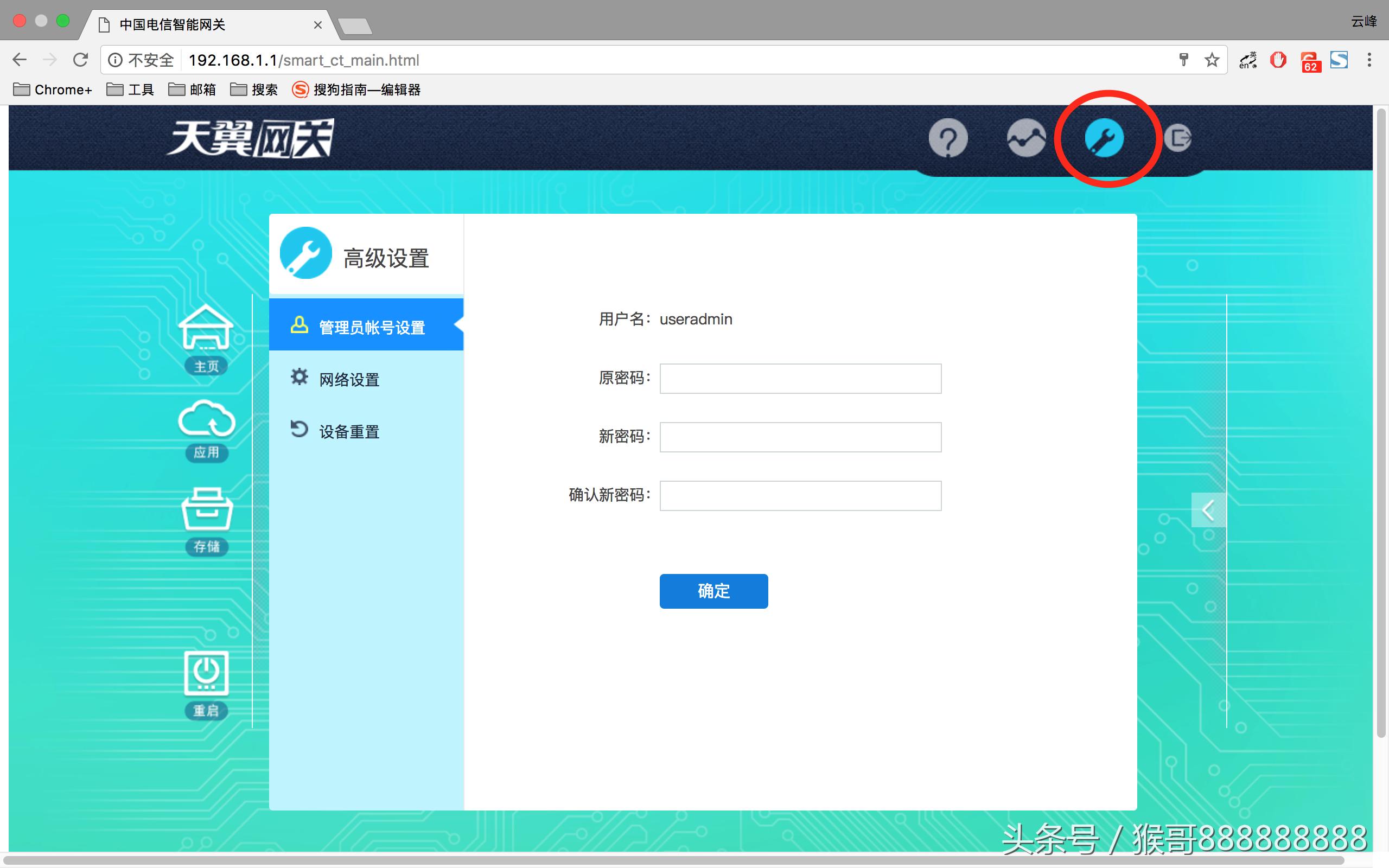The height and width of the screenshot is (868, 1389).
Task: Open the network statistics icon
Action: (1026, 139)
